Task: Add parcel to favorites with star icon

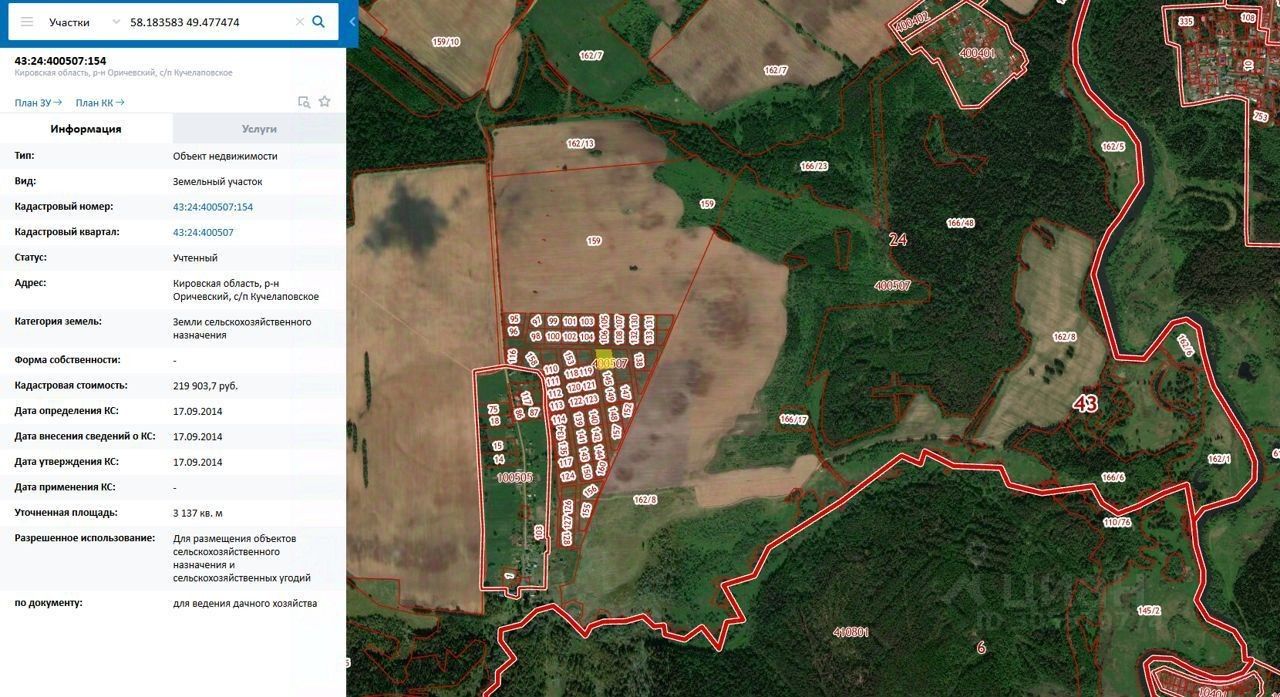Action: [x=324, y=102]
